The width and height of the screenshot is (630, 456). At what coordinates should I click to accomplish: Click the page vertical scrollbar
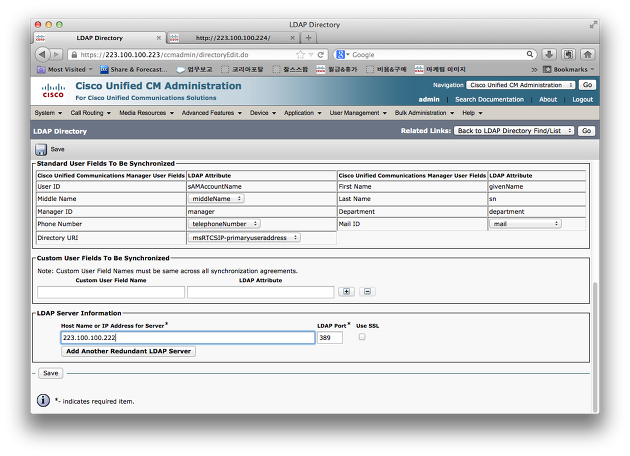595,346
